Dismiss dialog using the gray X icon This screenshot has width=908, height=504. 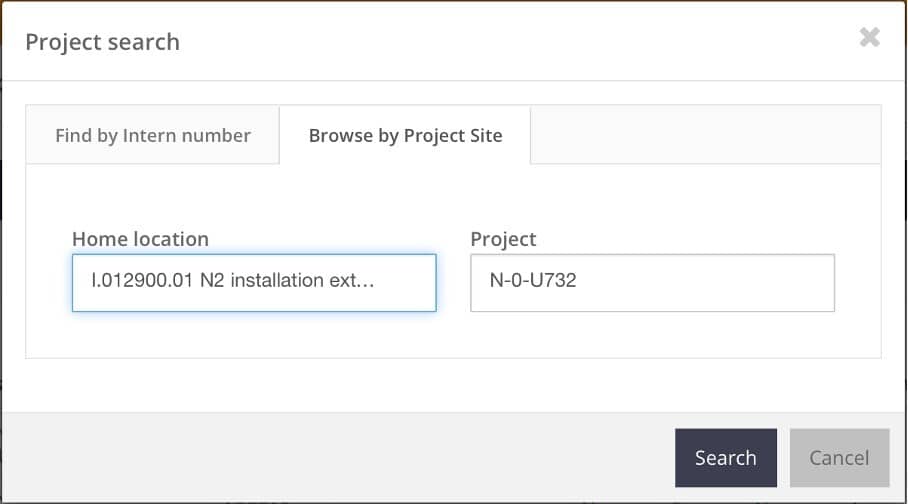[869, 37]
